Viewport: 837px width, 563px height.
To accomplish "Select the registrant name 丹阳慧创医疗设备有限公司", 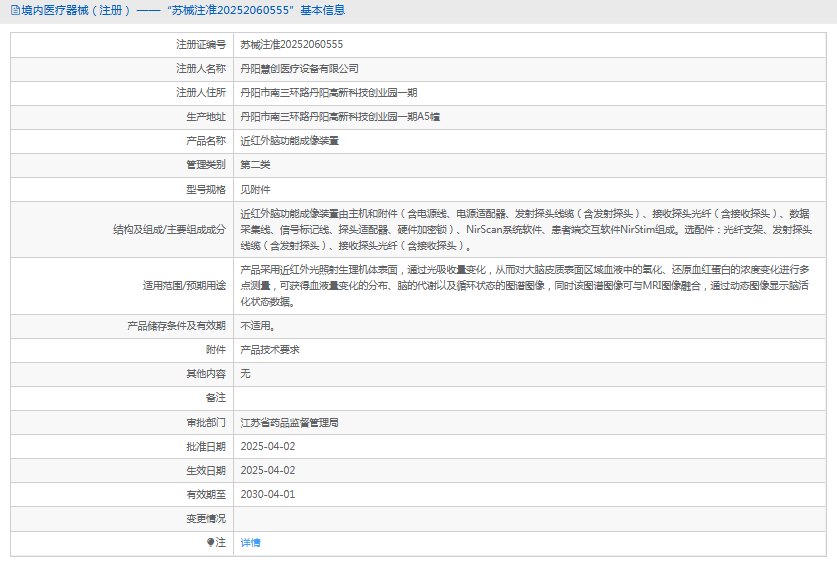I will [x=299, y=68].
